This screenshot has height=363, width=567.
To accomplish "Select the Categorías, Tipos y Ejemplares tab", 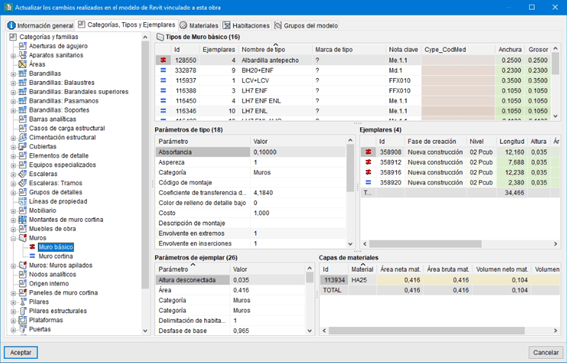I will [127, 25].
